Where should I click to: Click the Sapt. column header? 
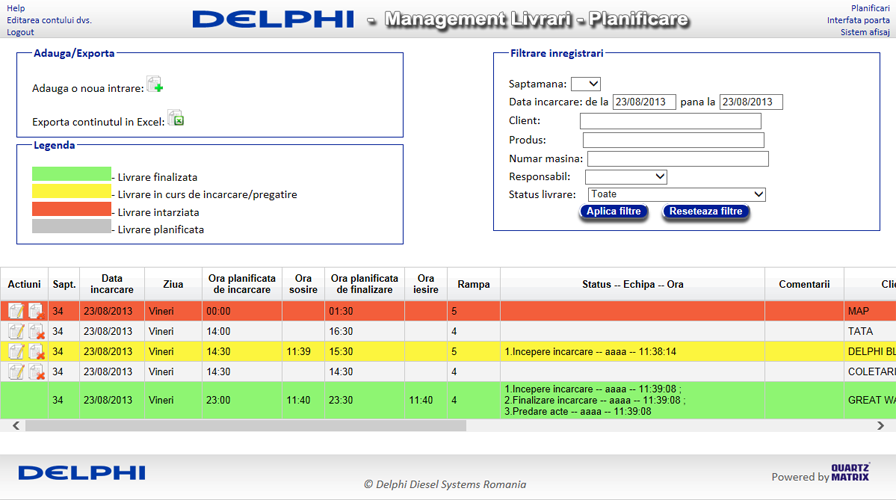coord(64,284)
